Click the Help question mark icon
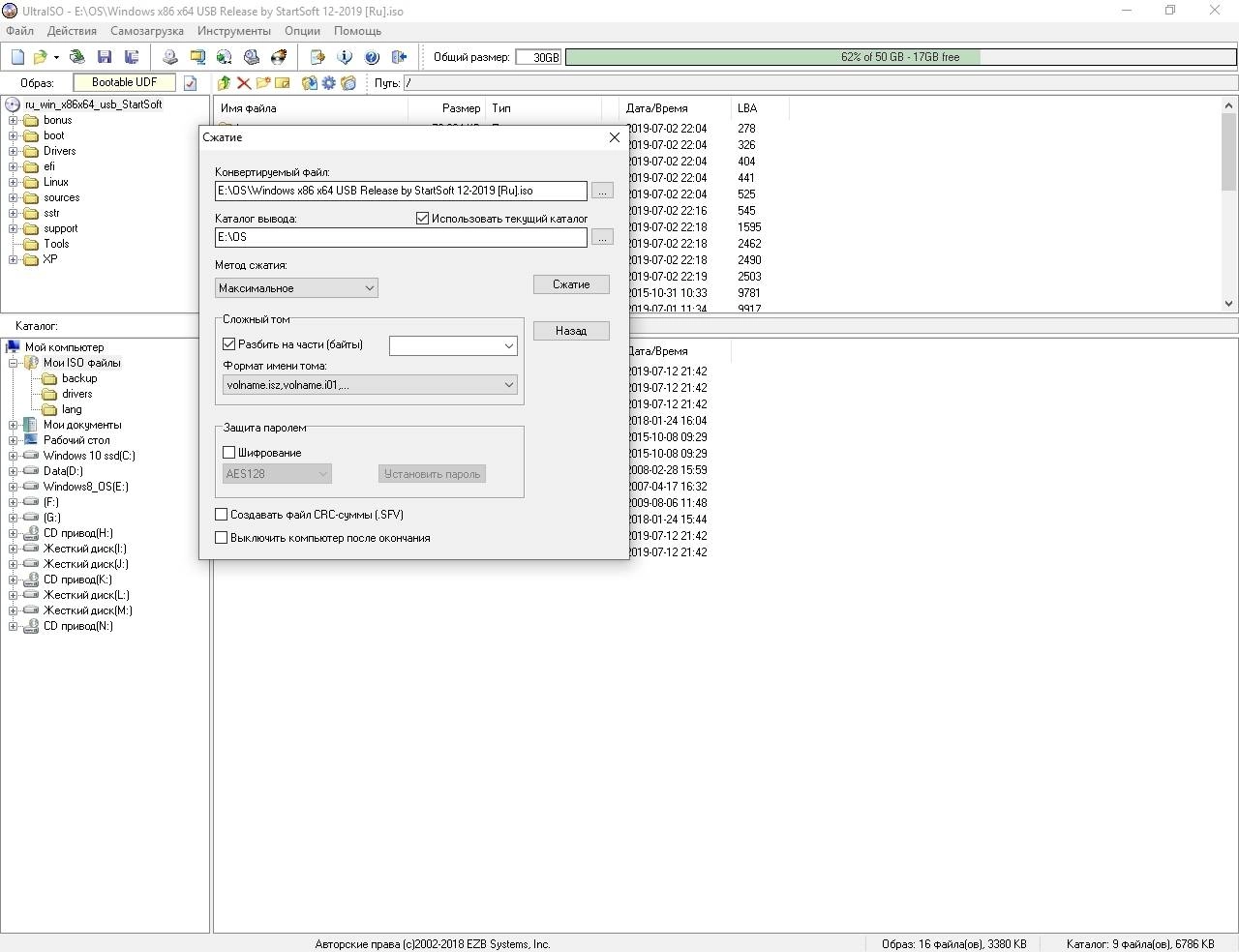Image resolution: width=1239 pixels, height=952 pixels. [372, 57]
